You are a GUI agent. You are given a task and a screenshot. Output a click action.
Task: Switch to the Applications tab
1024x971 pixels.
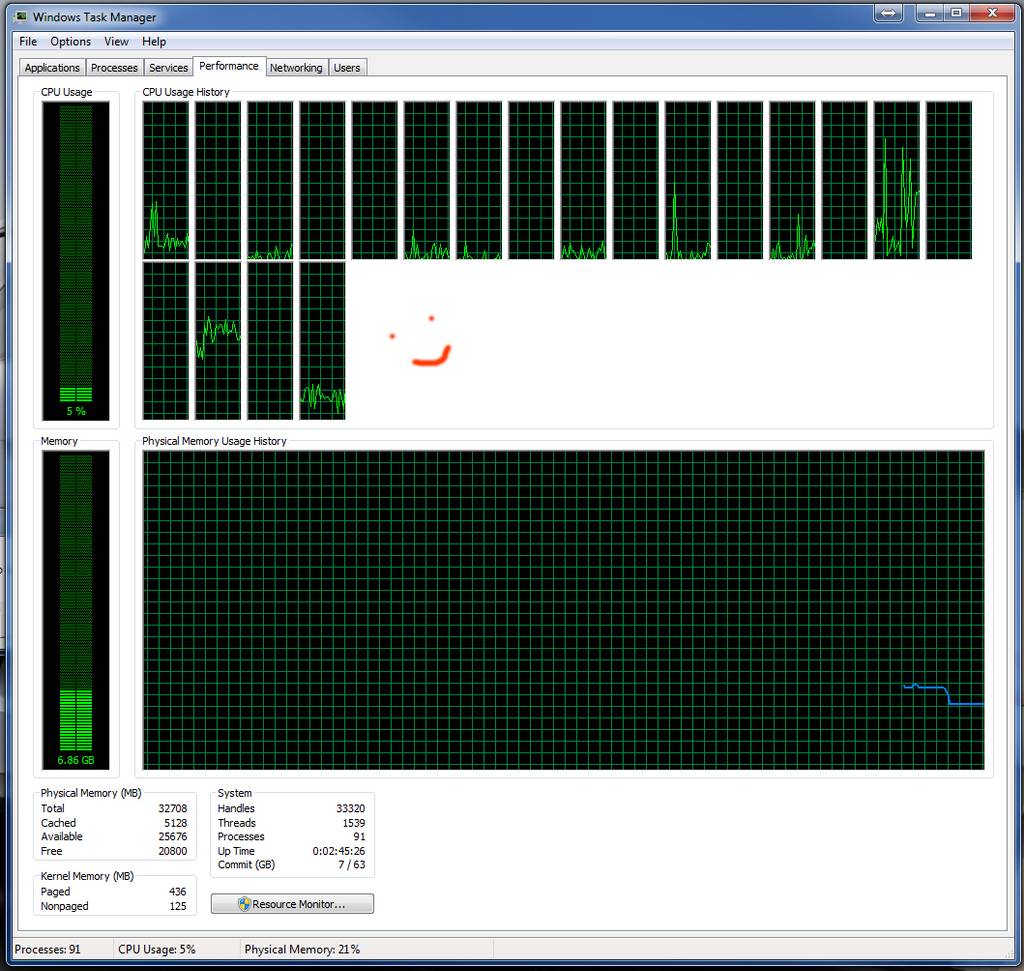click(x=52, y=67)
